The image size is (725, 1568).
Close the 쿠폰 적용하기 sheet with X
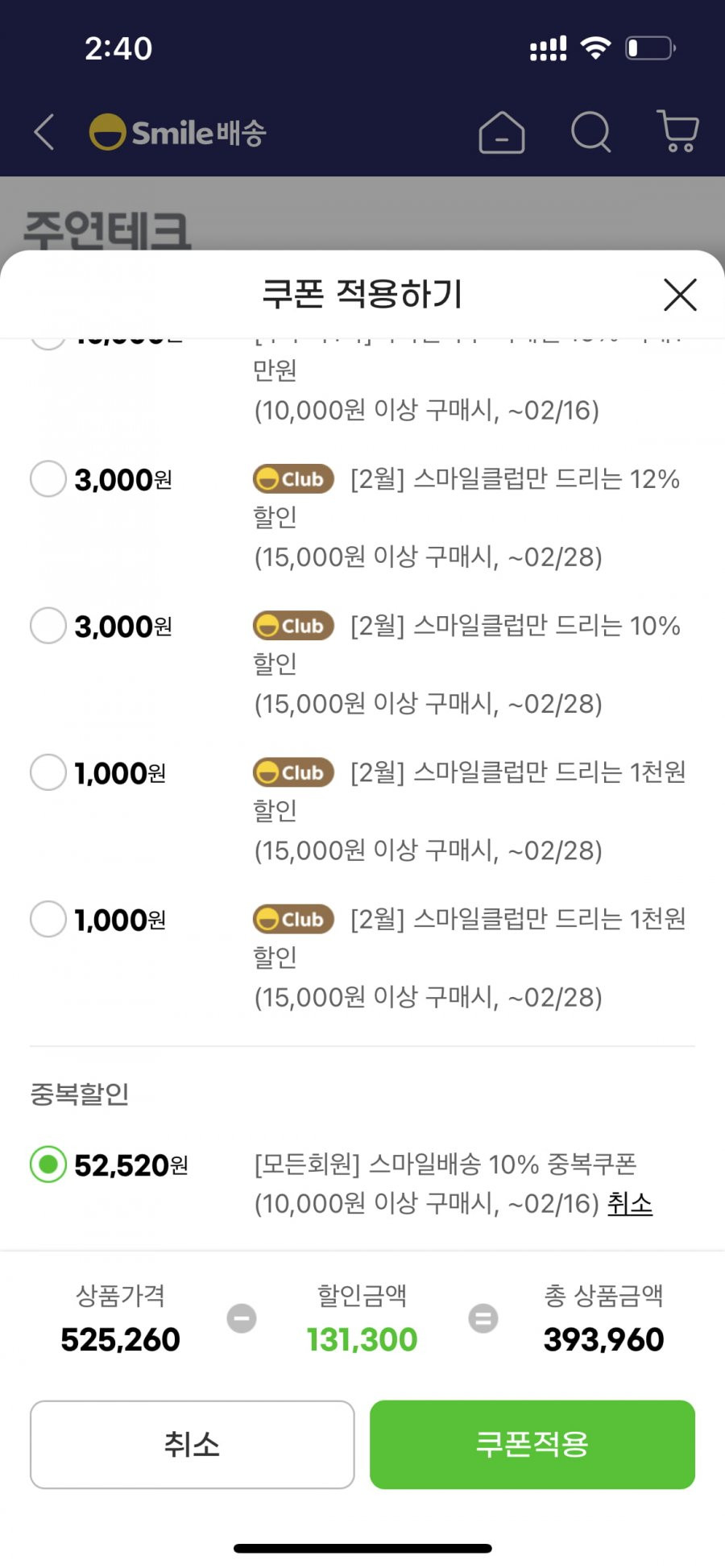click(680, 295)
